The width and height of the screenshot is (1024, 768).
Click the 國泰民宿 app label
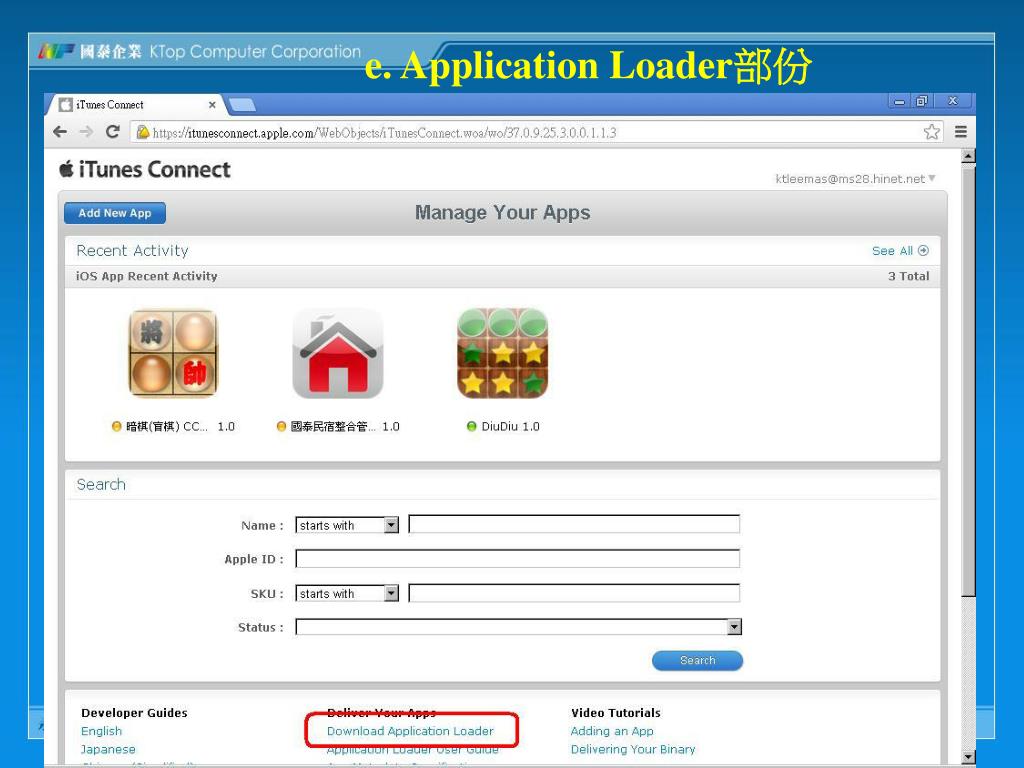(345, 426)
